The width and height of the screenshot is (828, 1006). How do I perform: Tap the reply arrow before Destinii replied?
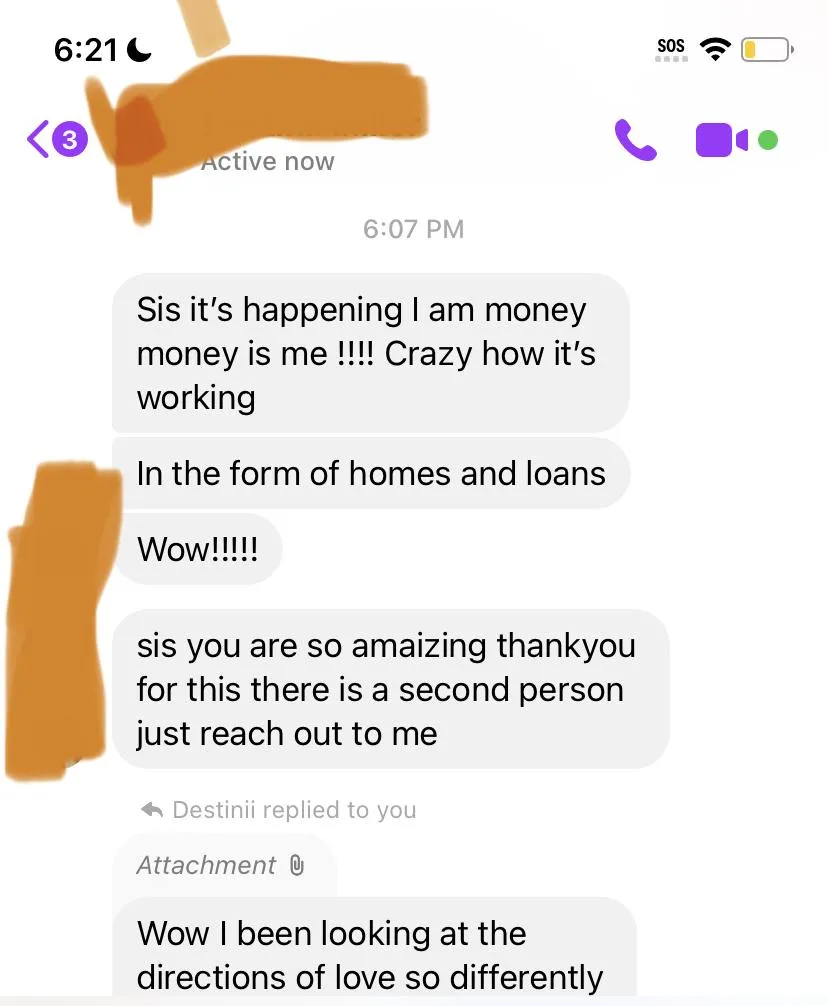[151, 810]
